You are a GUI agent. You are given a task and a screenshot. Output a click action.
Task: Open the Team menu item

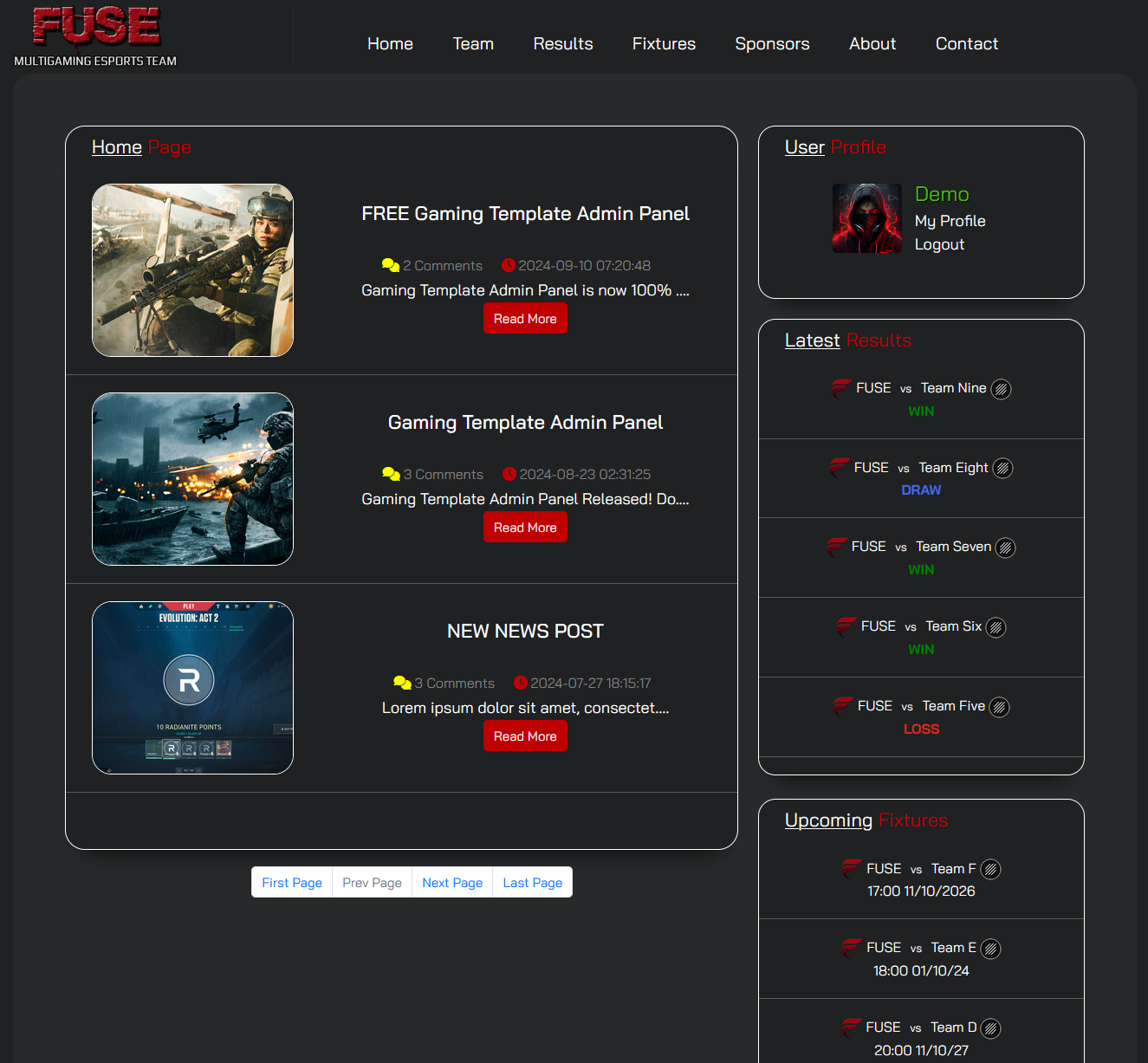473,43
